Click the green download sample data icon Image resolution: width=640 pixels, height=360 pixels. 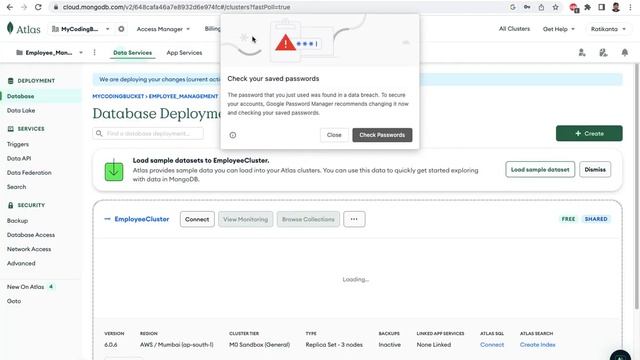[114, 170]
